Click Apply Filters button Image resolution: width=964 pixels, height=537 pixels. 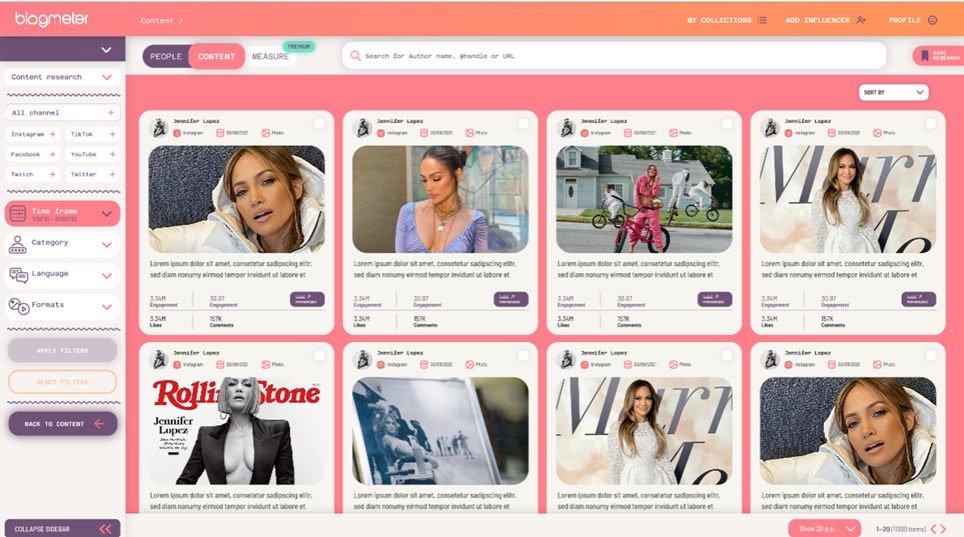pyautogui.click(x=62, y=350)
